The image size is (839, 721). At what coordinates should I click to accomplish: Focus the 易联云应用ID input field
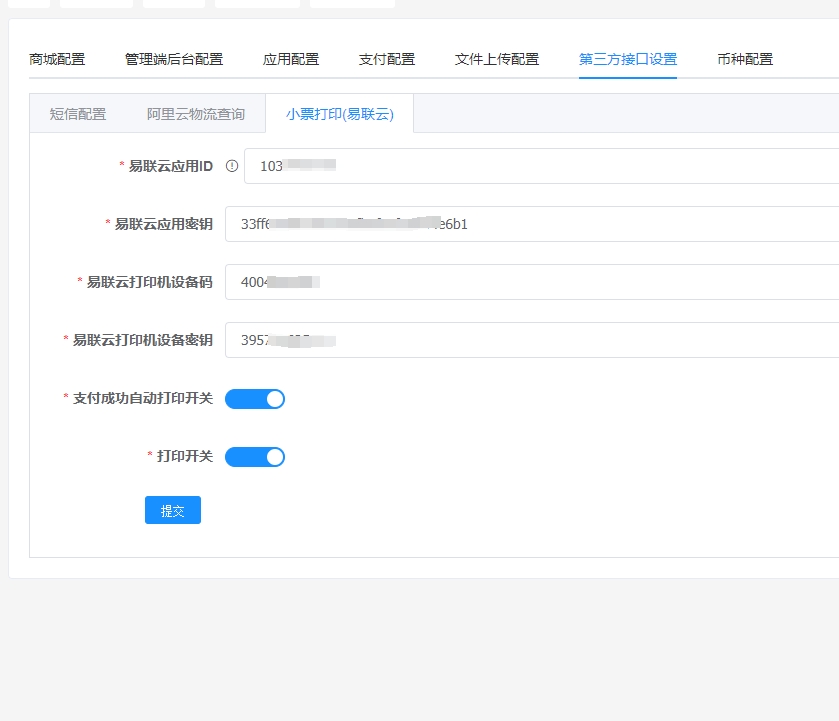coord(541,166)
